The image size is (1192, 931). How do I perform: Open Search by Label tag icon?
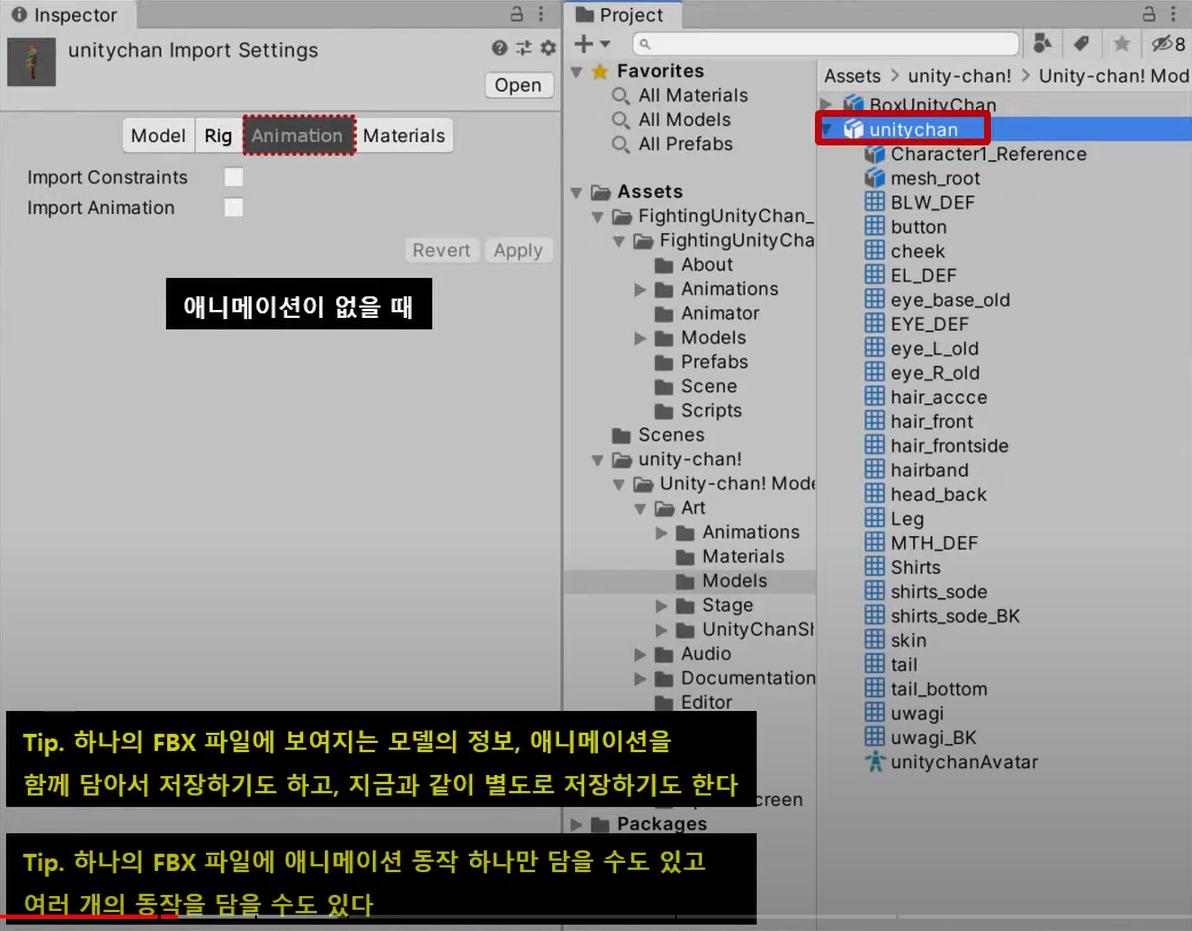1081,43
